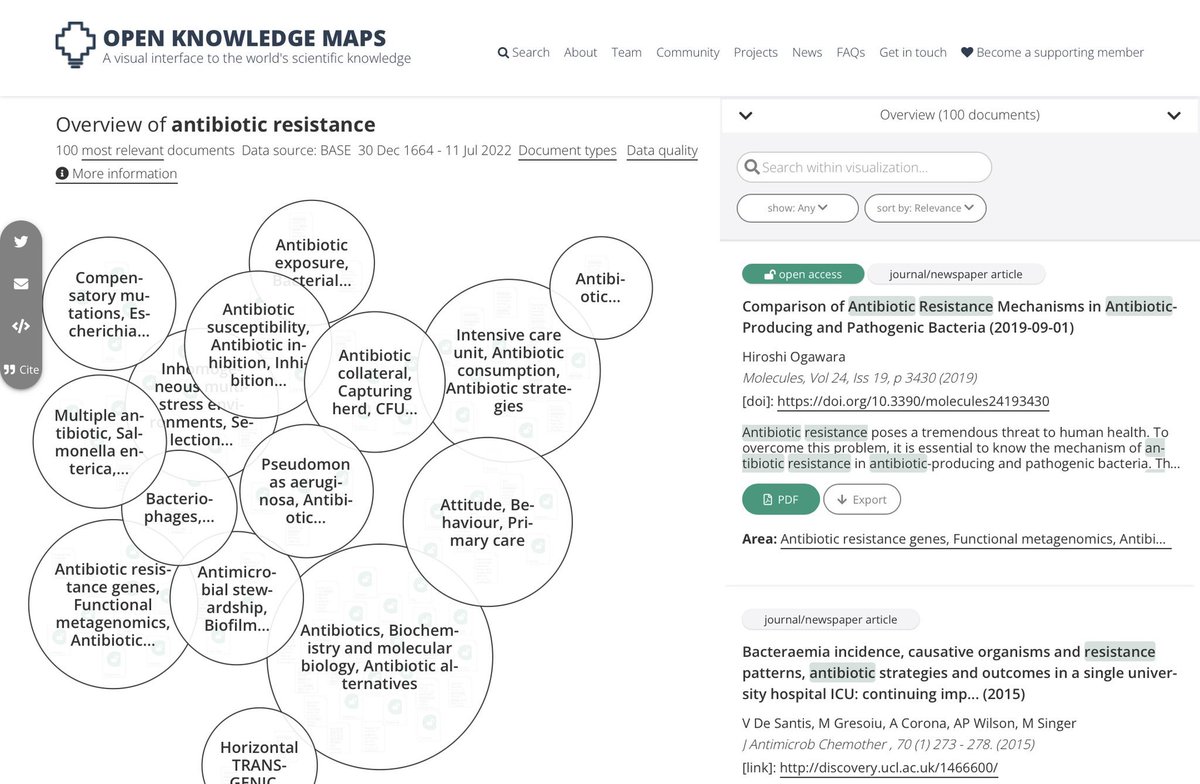
Task: Open the Community menu item
Action: (x=687, y=52)
